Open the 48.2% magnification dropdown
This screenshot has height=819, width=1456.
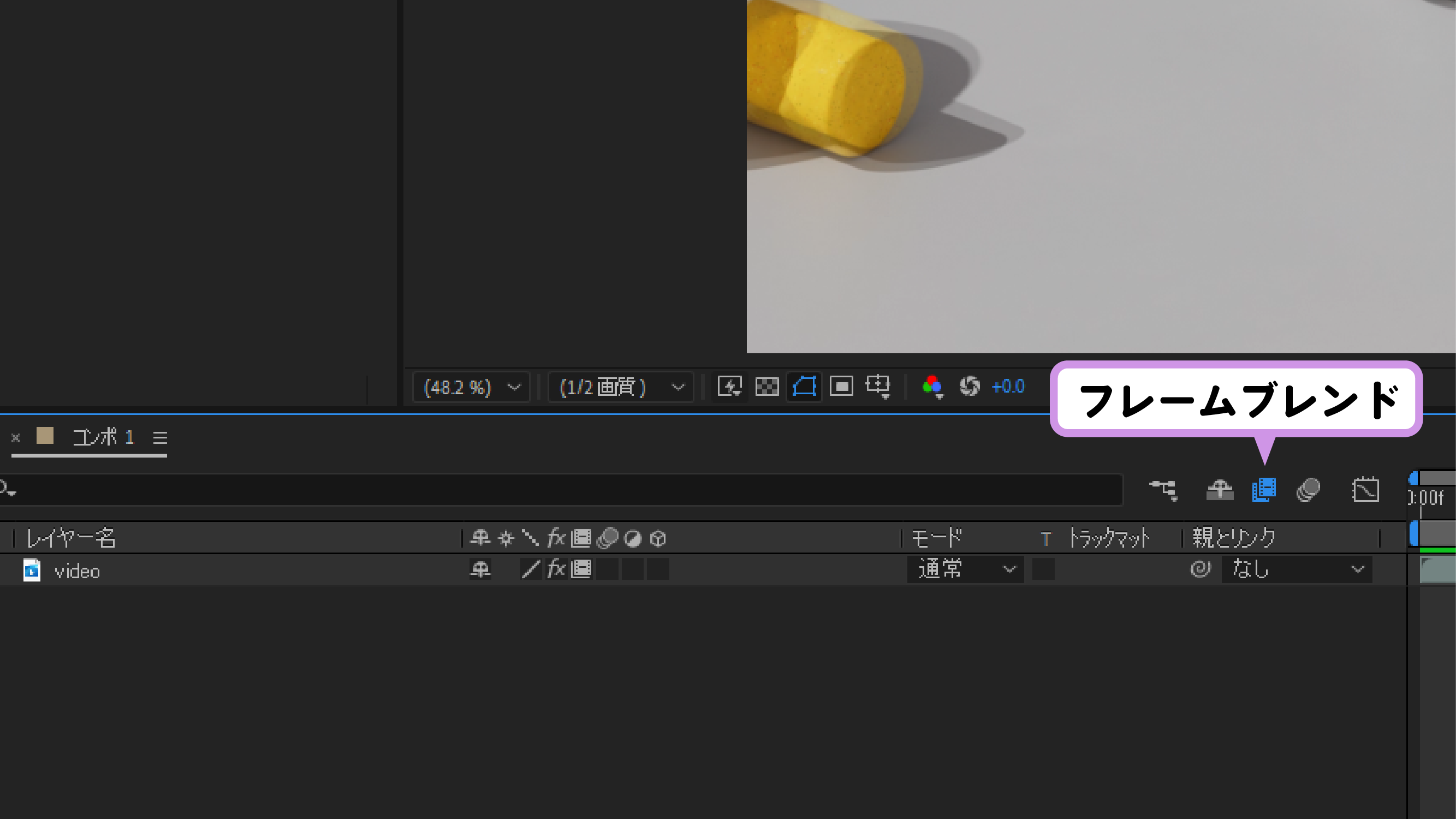coord(471,387)
